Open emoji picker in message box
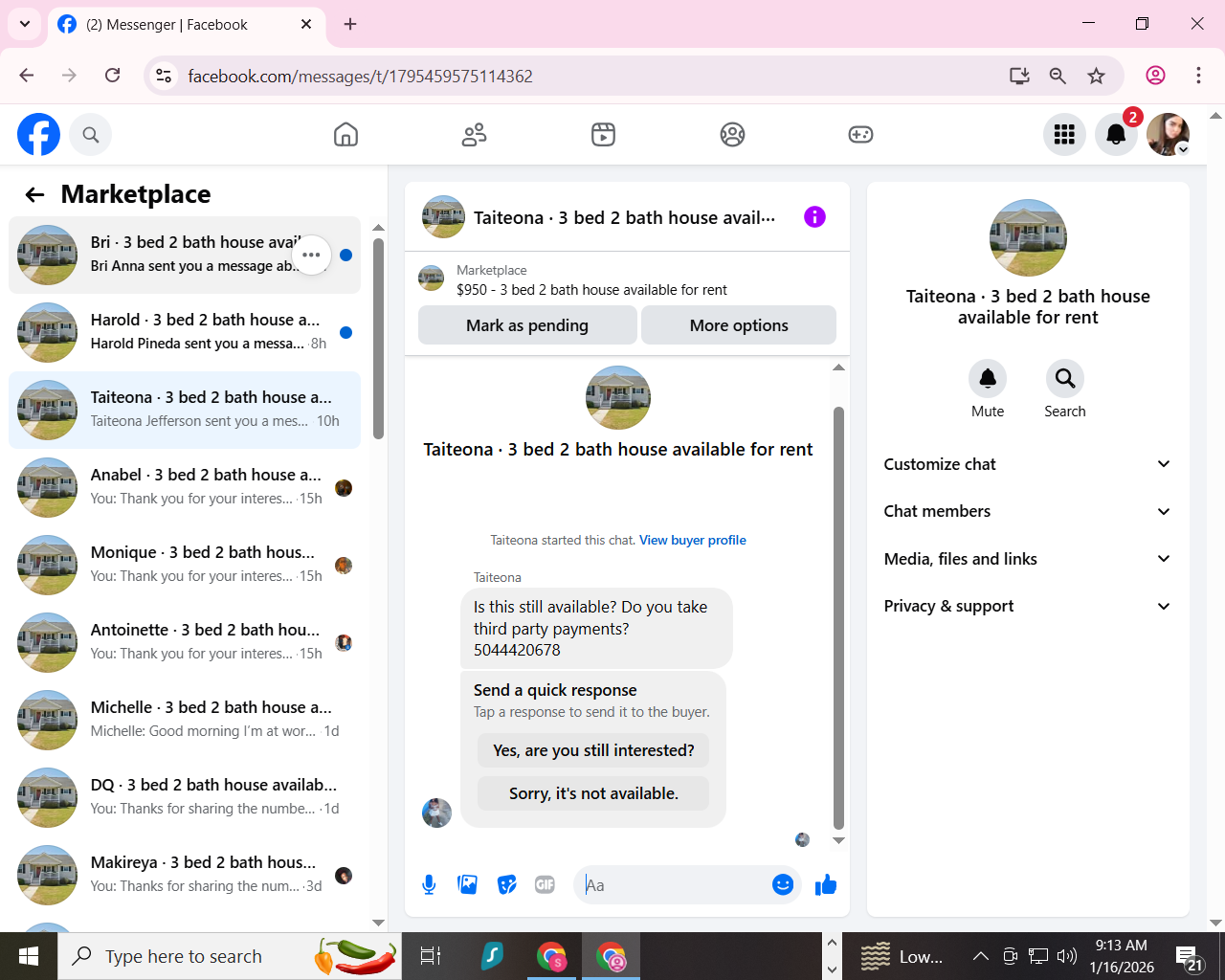1225x980 pixels. pos(783,885)
